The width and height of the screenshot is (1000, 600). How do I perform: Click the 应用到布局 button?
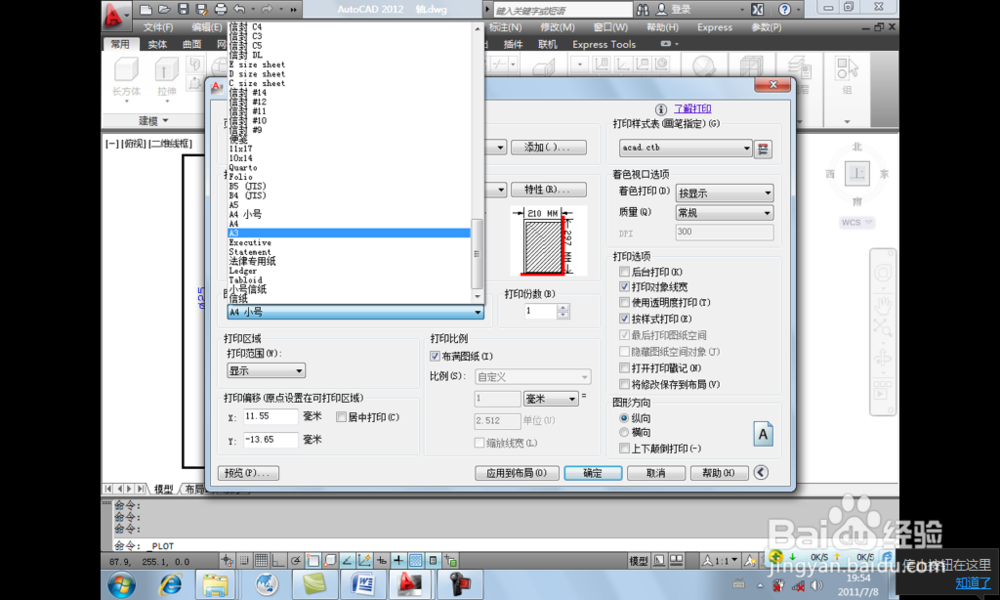pyautogui.click(x=517, y=472)
